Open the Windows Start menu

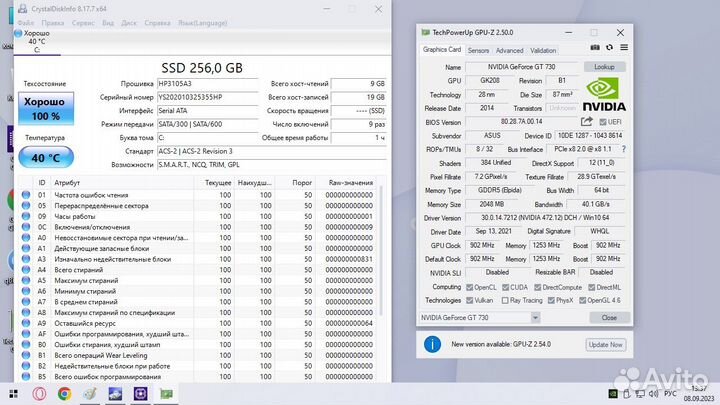(x=13, y=394)
